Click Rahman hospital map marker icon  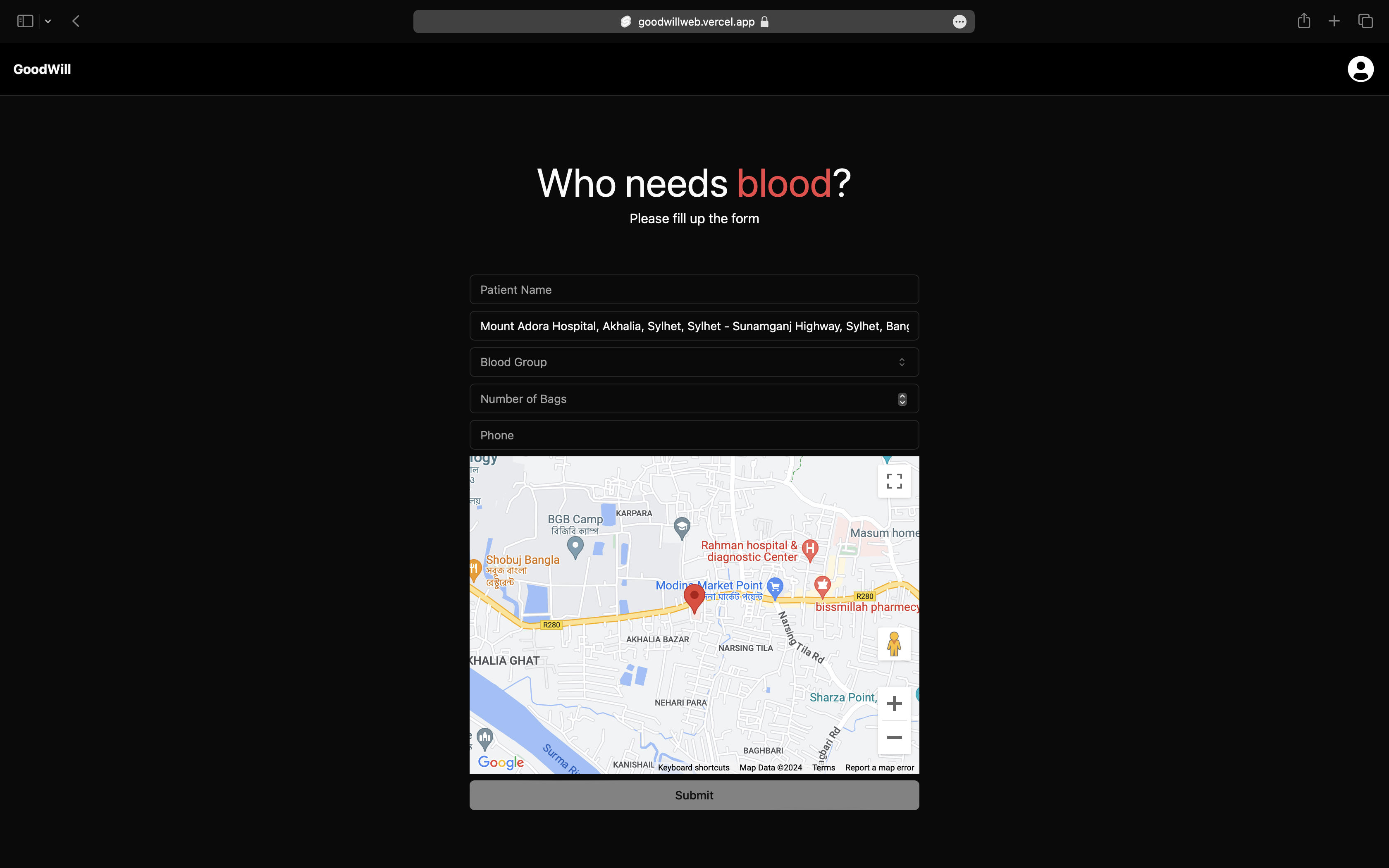tap(810, 549)
